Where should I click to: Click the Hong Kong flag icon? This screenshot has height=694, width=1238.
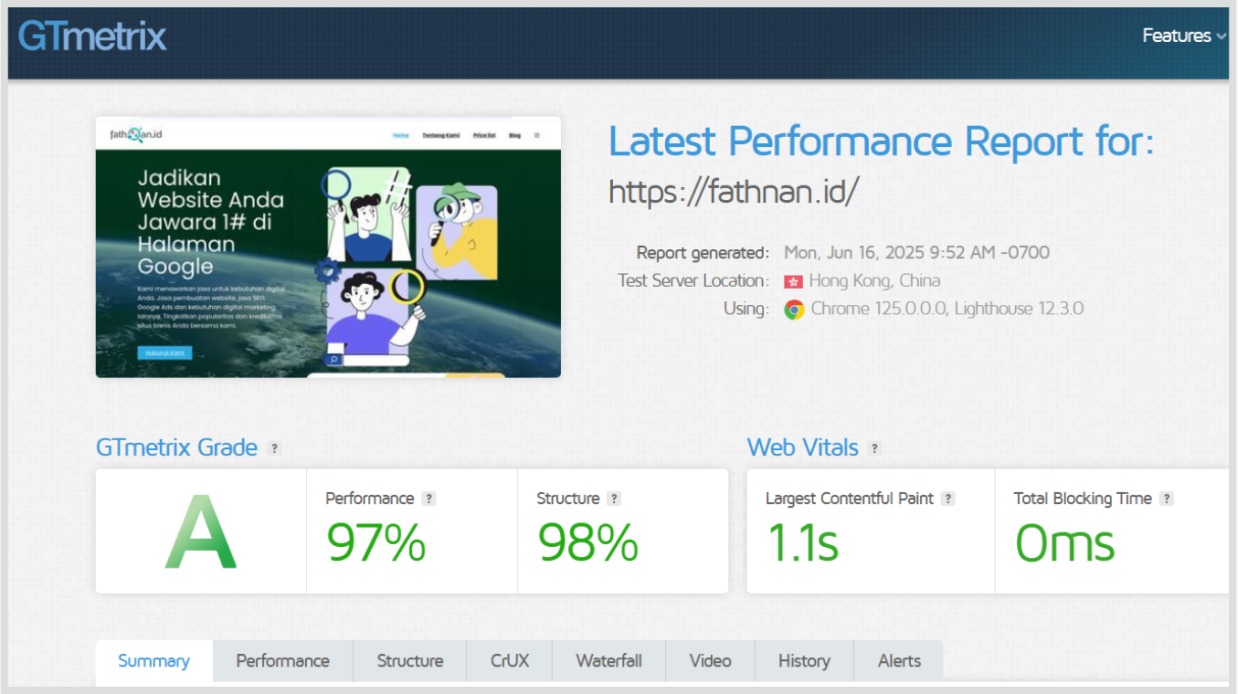pos(794,282)
